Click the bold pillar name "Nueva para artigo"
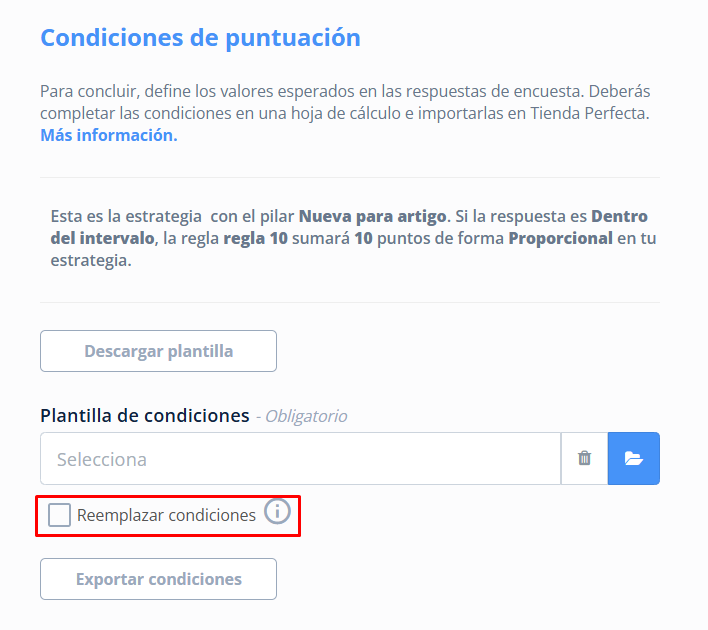 point(373,216)
